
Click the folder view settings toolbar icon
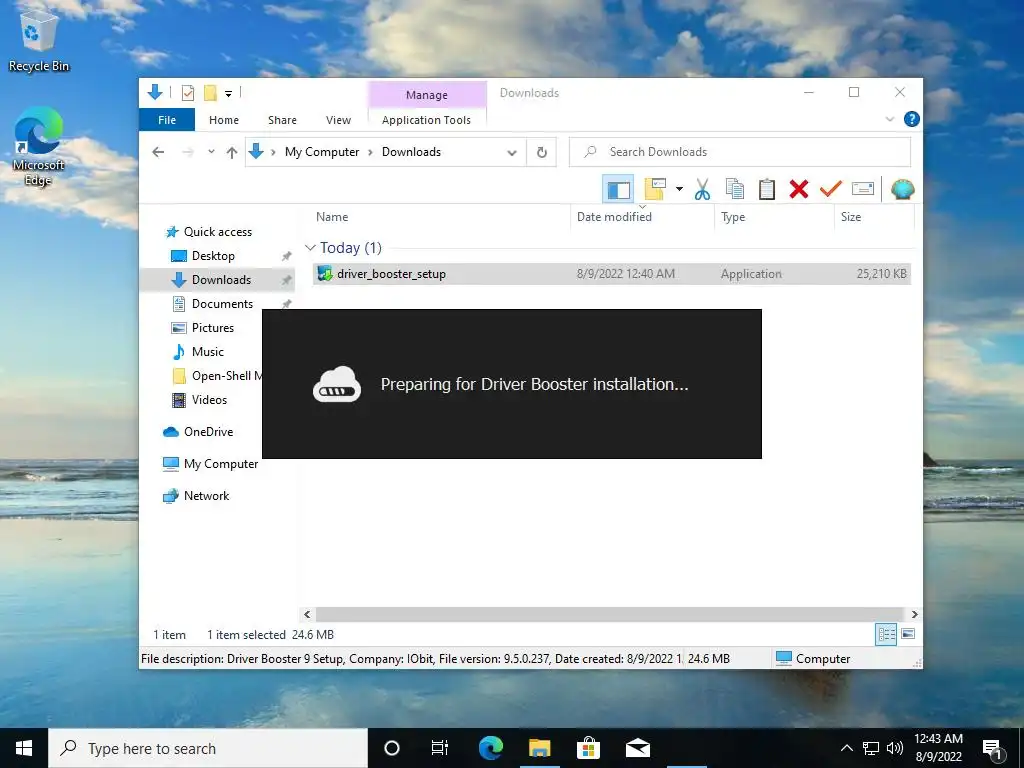(x=655, y=189)
